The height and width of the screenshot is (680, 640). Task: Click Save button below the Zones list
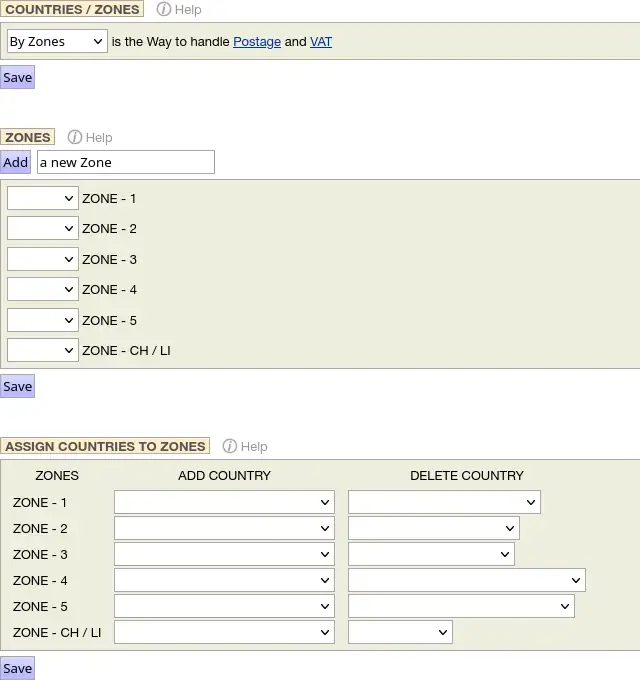17,386
